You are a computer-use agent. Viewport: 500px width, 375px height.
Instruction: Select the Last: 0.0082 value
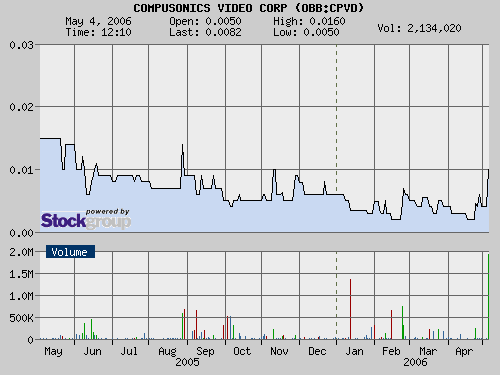pyautogui.click(x=205, y=32)
